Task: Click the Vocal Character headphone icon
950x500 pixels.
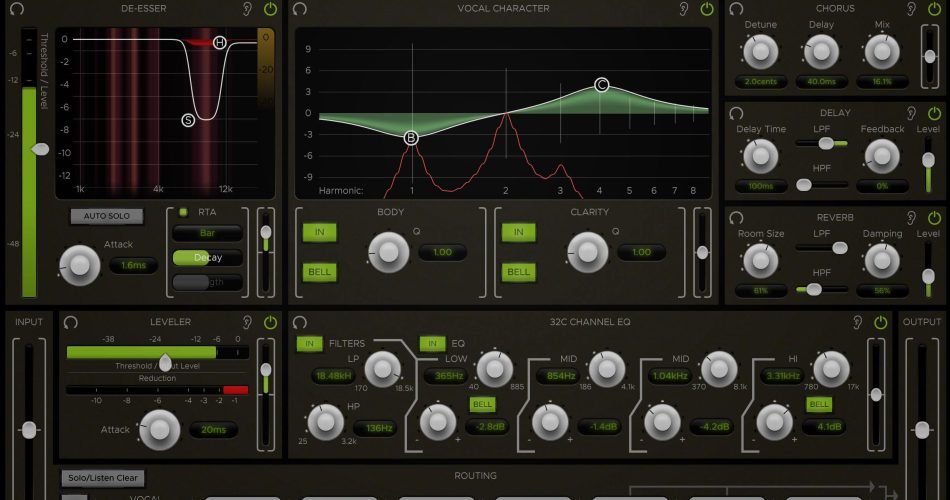Action: (301, 9)
